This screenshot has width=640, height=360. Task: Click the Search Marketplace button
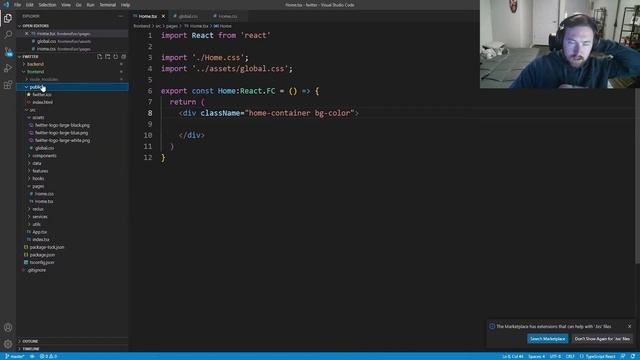click(x=547, y=339)
